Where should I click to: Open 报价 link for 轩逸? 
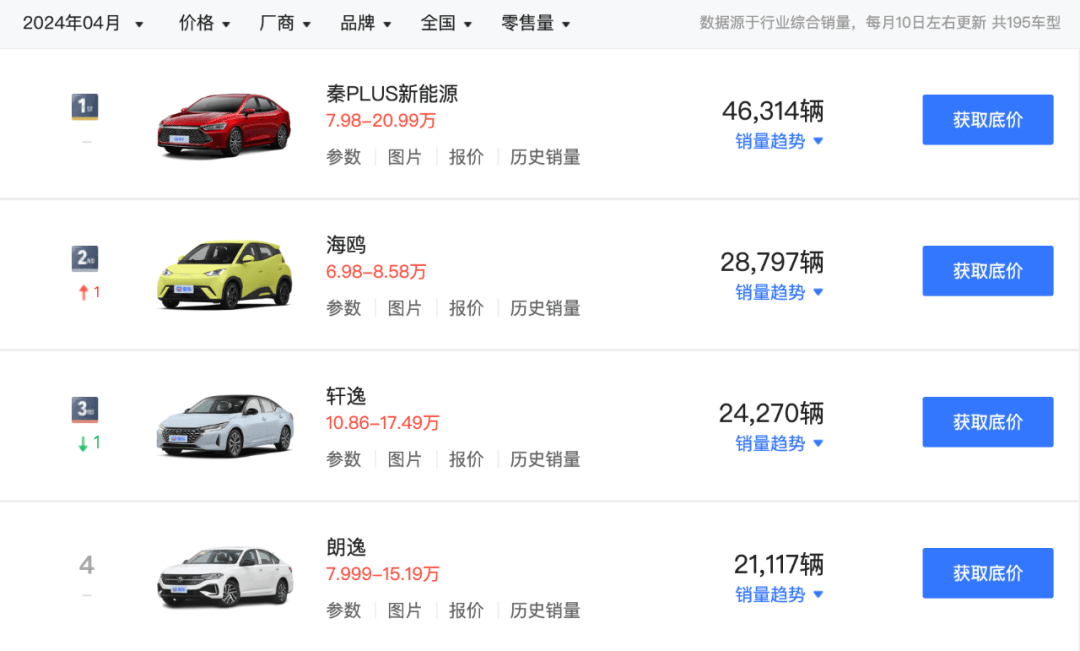[x=466, y=459]
